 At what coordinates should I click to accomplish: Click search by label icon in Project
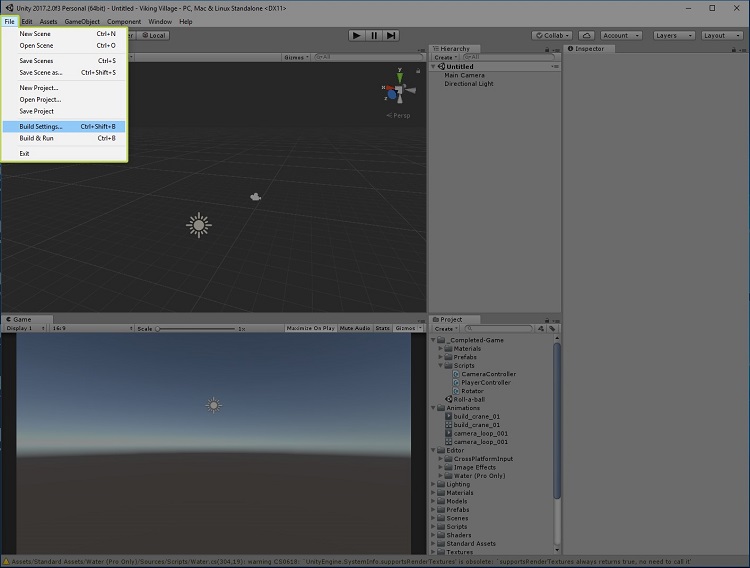tap(551, 328)
